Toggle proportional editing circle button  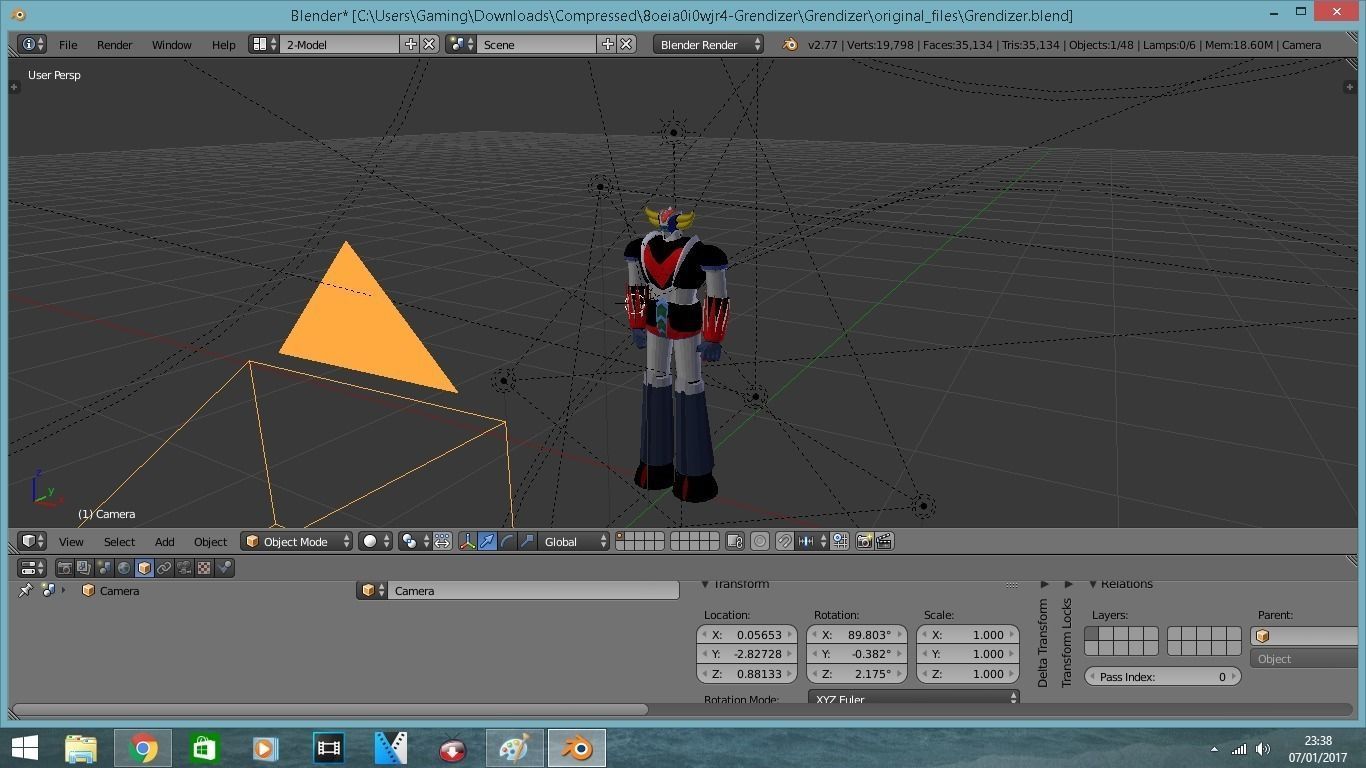[x=760, y=542]
